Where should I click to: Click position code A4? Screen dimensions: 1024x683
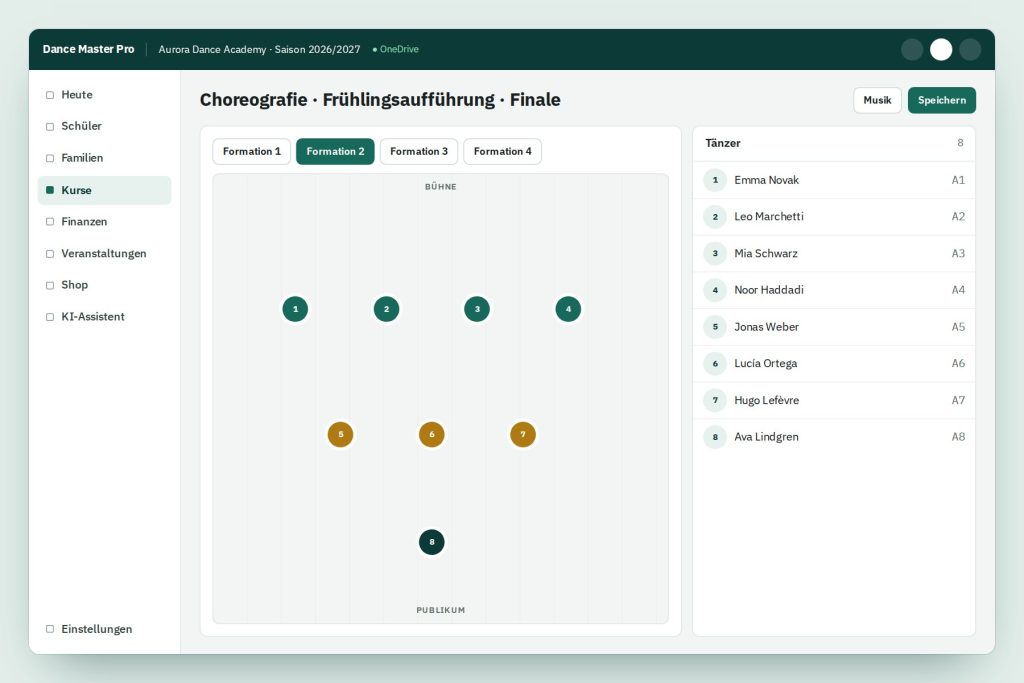point(958,290)
